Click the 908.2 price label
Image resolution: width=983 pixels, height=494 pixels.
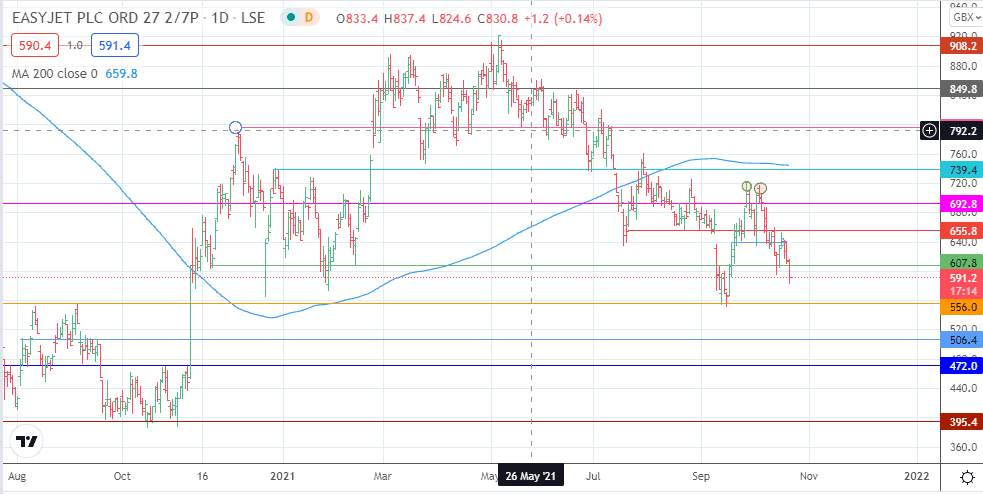(x=962, y=46)
